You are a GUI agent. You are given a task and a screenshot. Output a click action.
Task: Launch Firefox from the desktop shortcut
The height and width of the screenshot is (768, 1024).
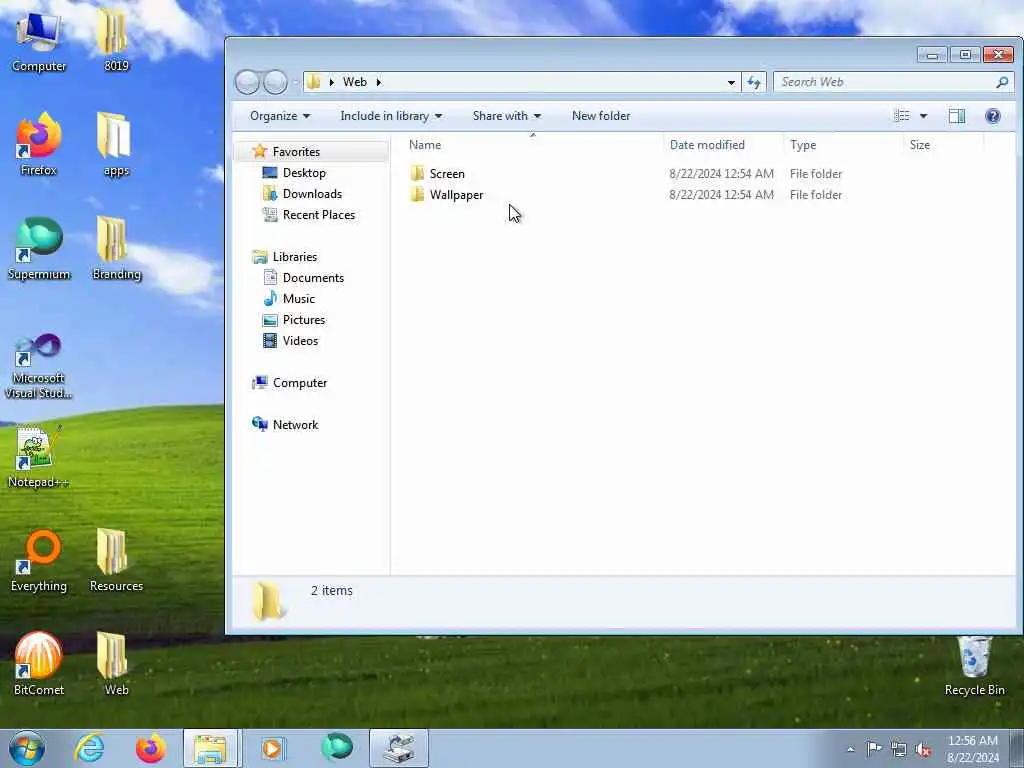coord(39,144)
